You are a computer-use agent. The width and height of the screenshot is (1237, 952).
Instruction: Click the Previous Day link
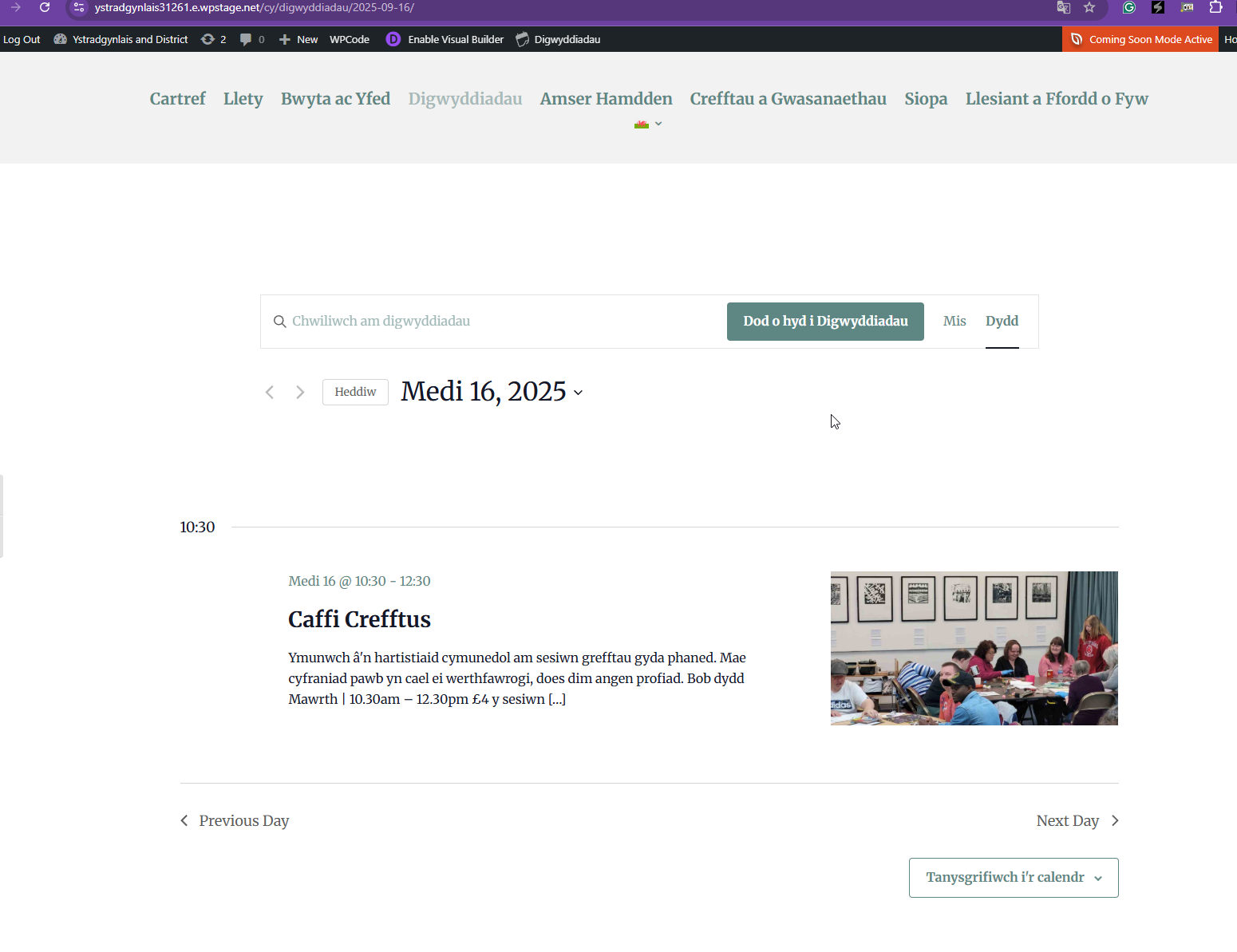tap(235, 820)
